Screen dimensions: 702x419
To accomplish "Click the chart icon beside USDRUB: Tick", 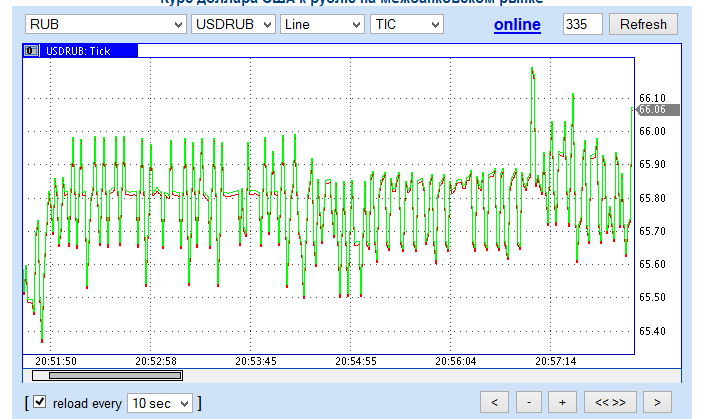I will pyautogui.click(x=31, y=51).
